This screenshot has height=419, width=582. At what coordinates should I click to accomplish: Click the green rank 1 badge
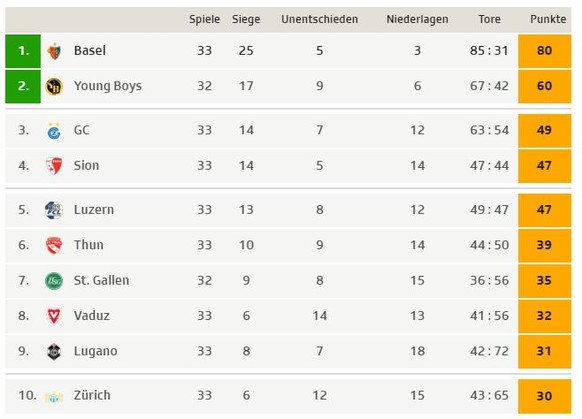click(23, 51)
